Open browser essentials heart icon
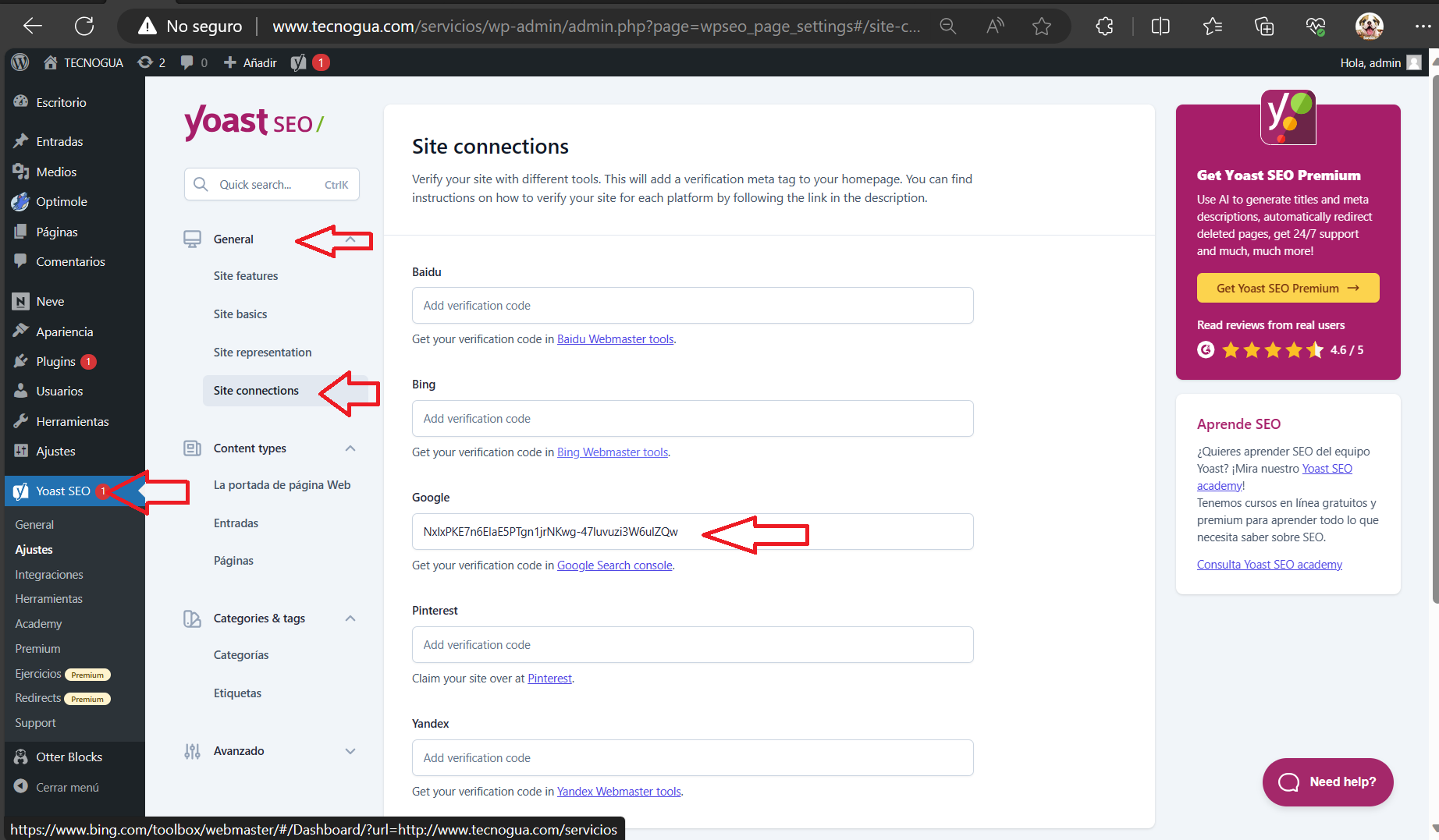 [1316, 27]
